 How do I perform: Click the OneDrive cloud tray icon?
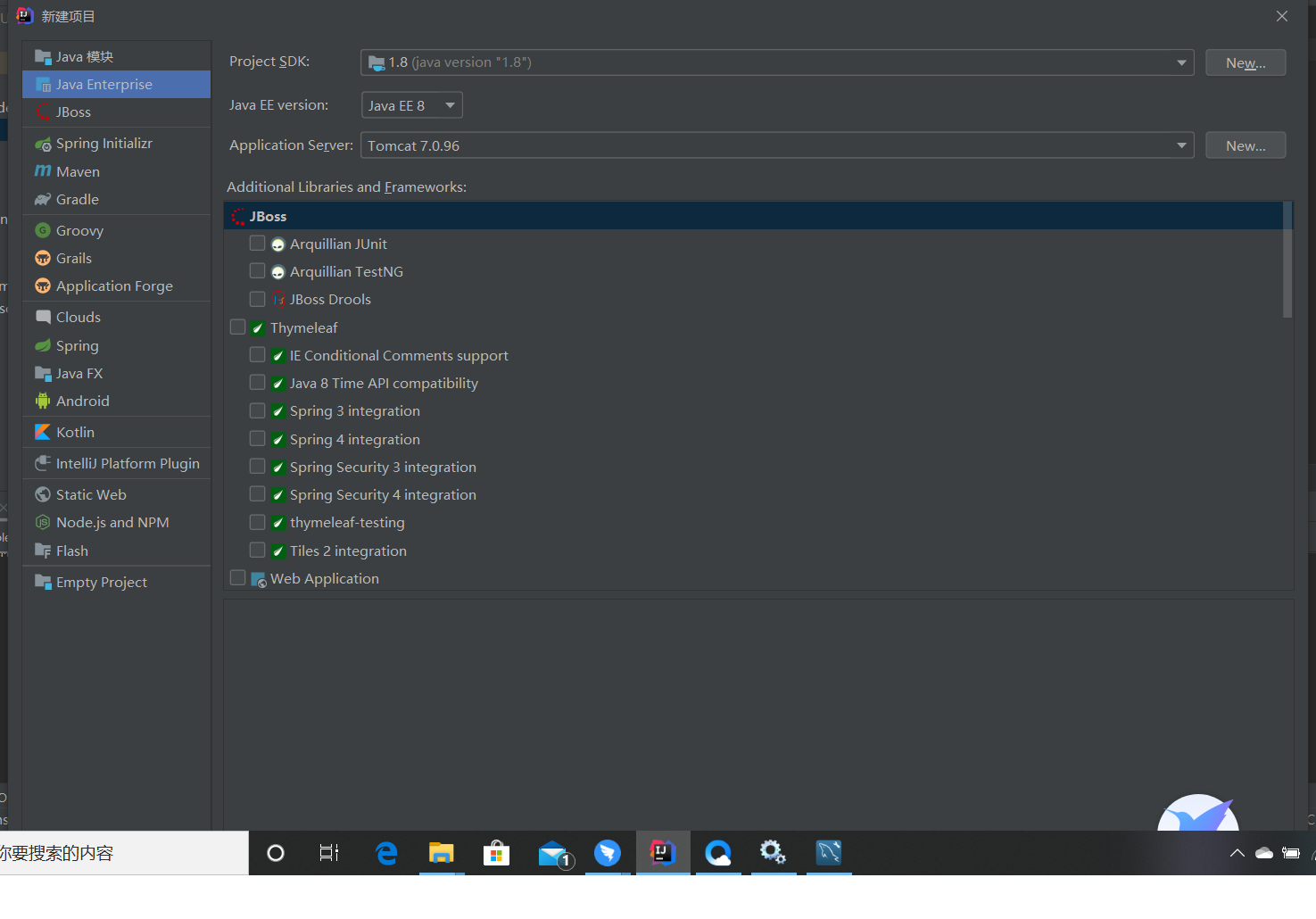1264,853
